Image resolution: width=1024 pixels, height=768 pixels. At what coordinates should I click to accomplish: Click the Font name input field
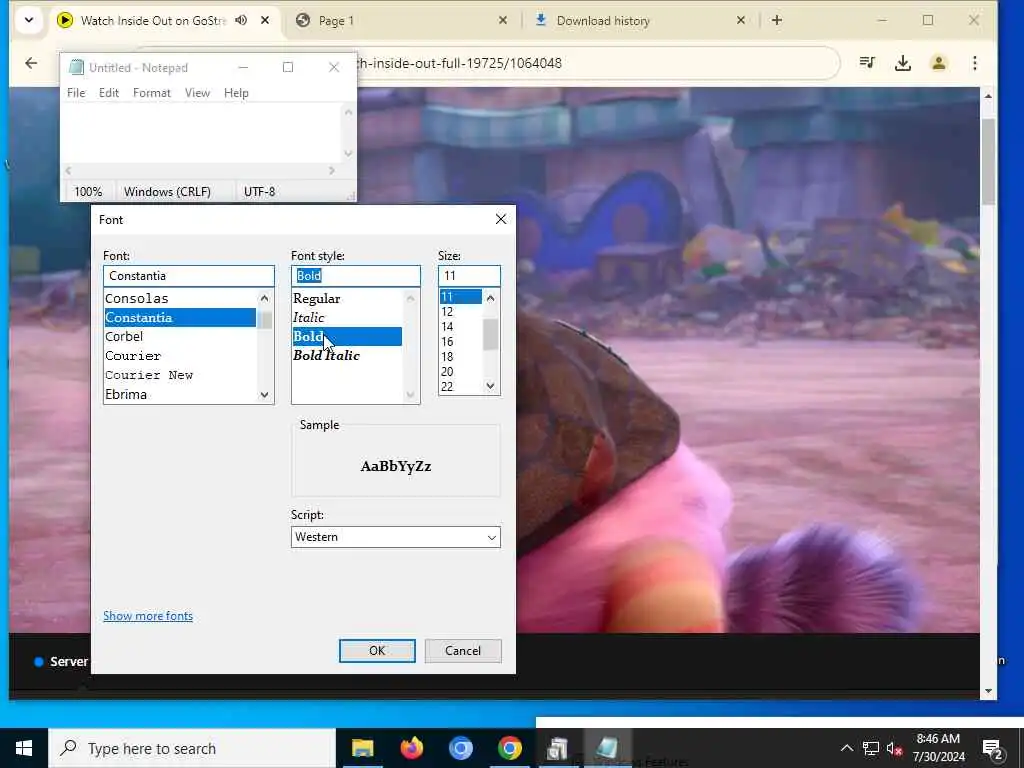(x=189, y=276)
